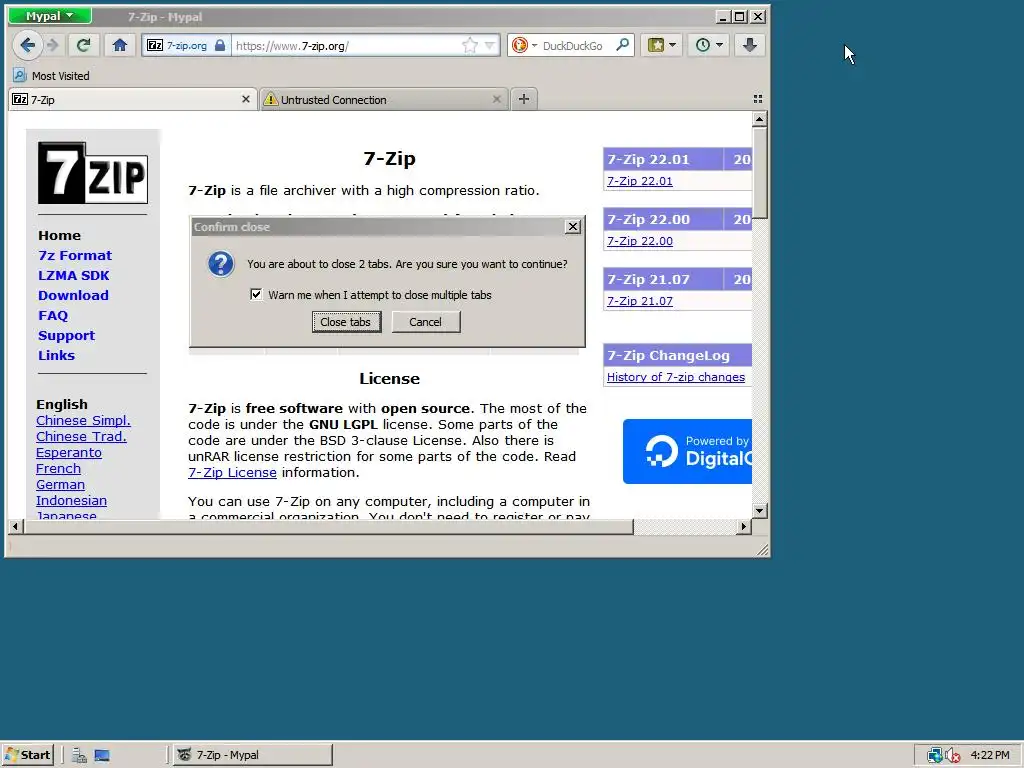Image resolution: width=1024 pixels, height=768 pixels.
Task: Click the taskbar clock showing 4:22 PM
Action: click(989, 756)
